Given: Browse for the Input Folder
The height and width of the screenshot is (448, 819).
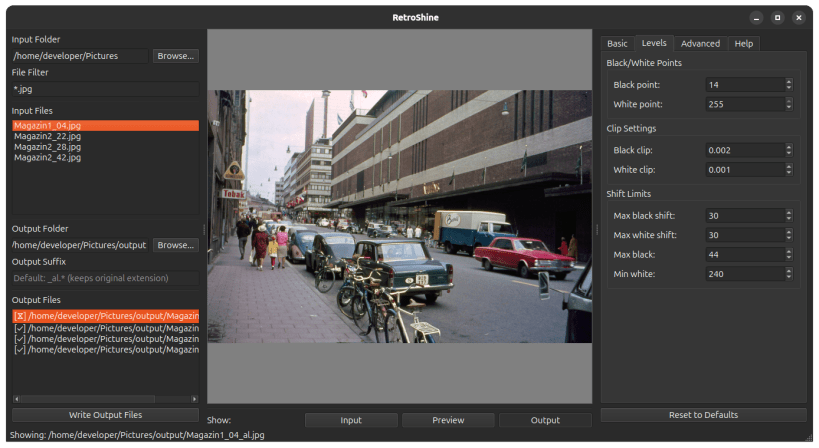Looking at the screenshot, I should tap(175, 56).
